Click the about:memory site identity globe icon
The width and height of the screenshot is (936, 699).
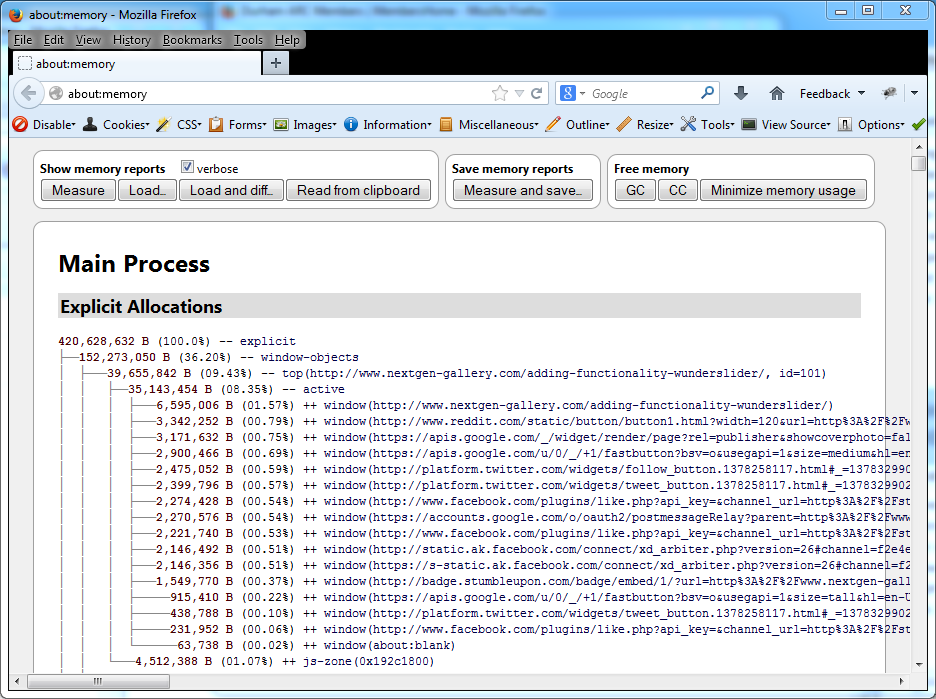[x=56, y=93]
